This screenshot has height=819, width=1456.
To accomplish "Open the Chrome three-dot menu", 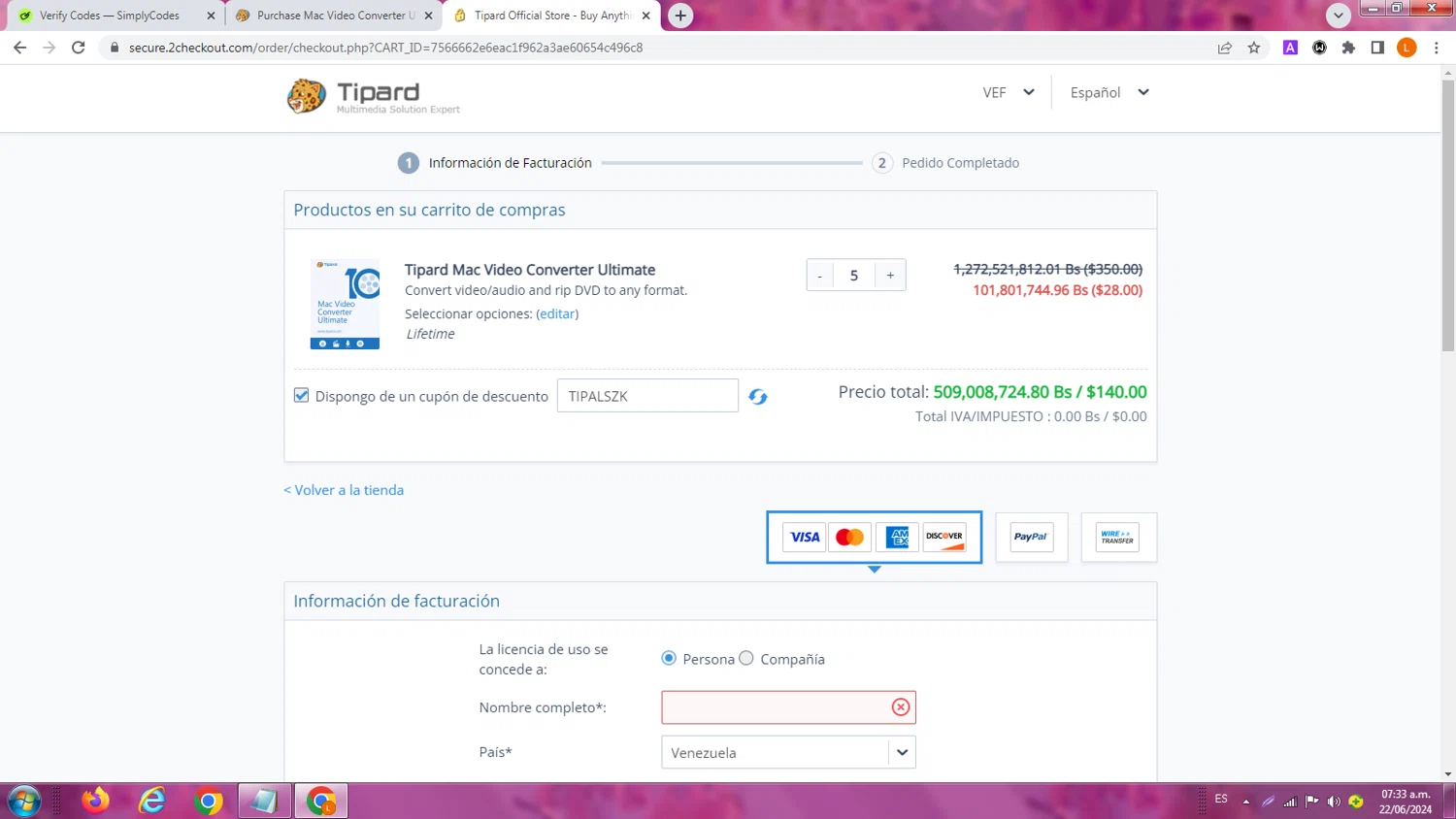I will pos(1437,48).
